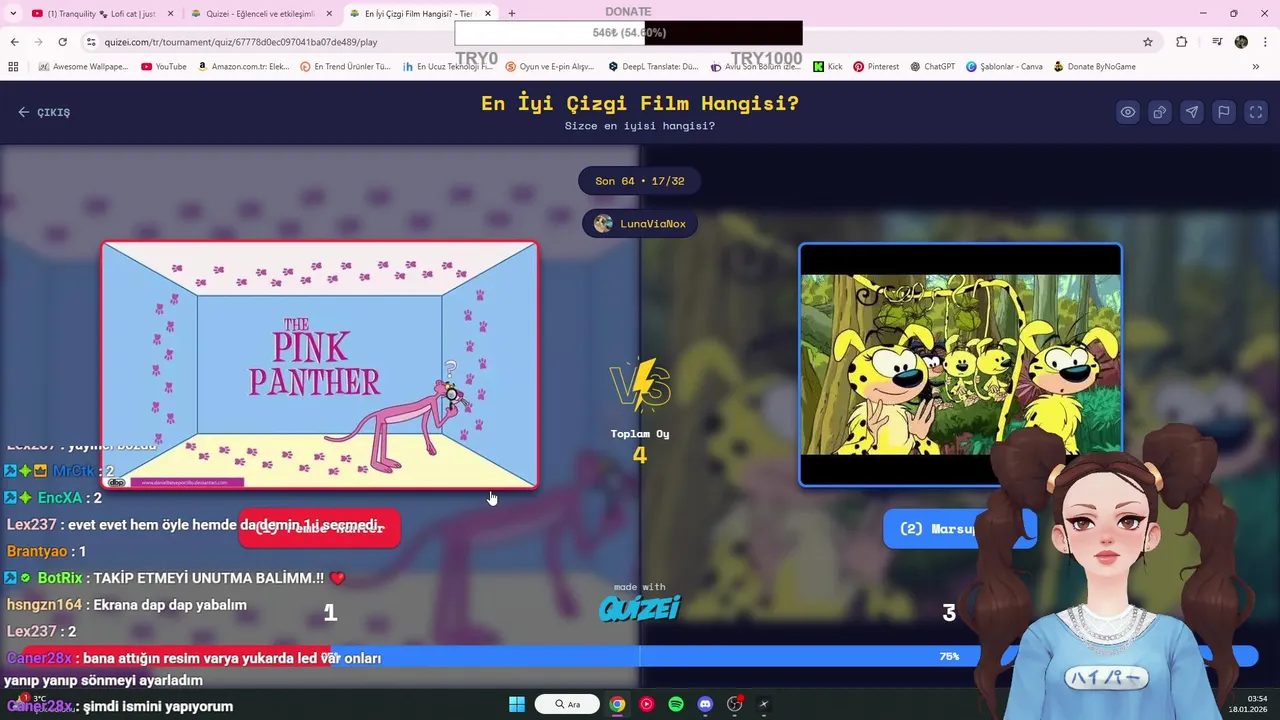Expand the bookmarks overflow chevron
This screenshot has height=720, width=1280.
(1256, 67)
